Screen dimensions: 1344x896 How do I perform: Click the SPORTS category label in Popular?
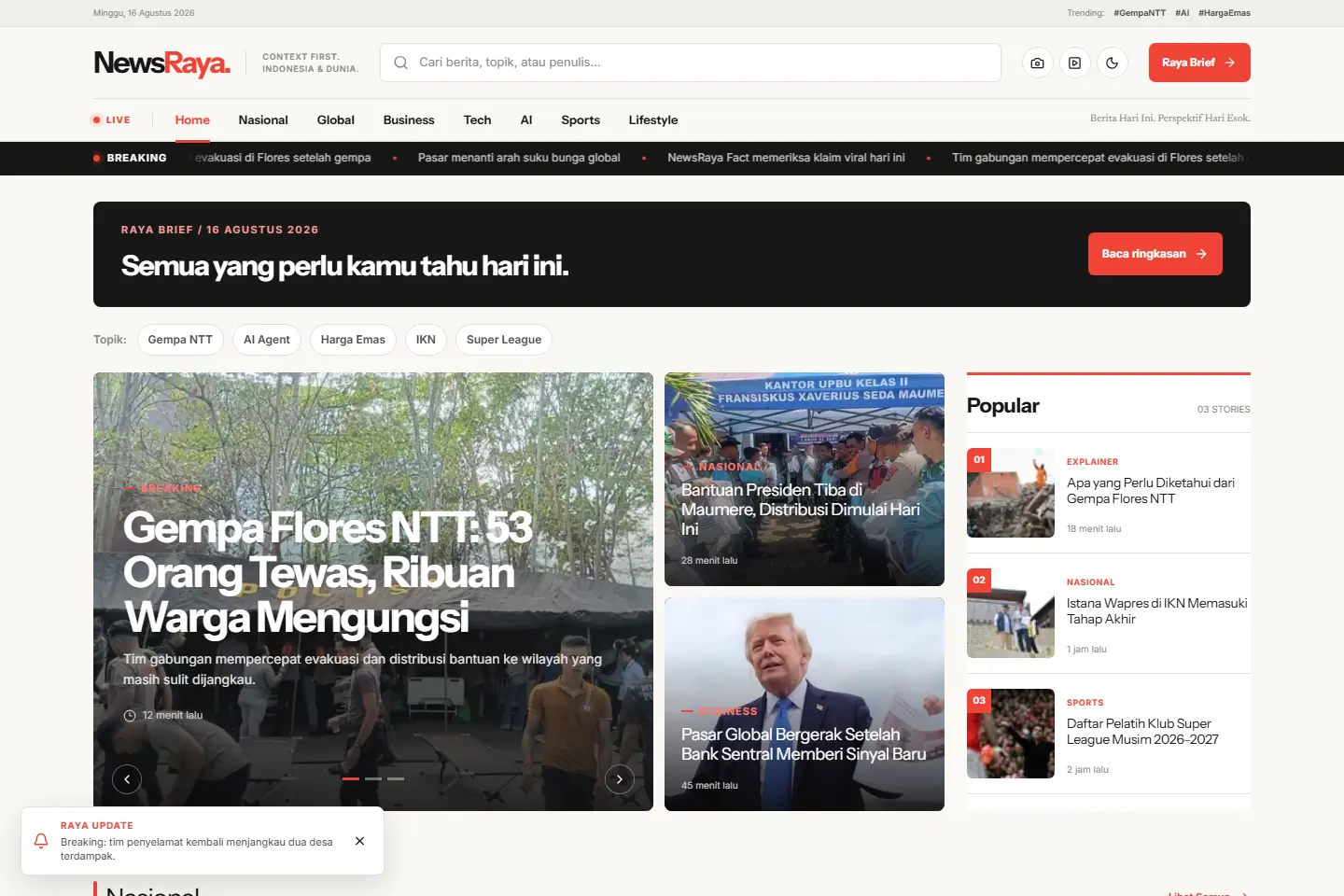(x=1085, y=703)
